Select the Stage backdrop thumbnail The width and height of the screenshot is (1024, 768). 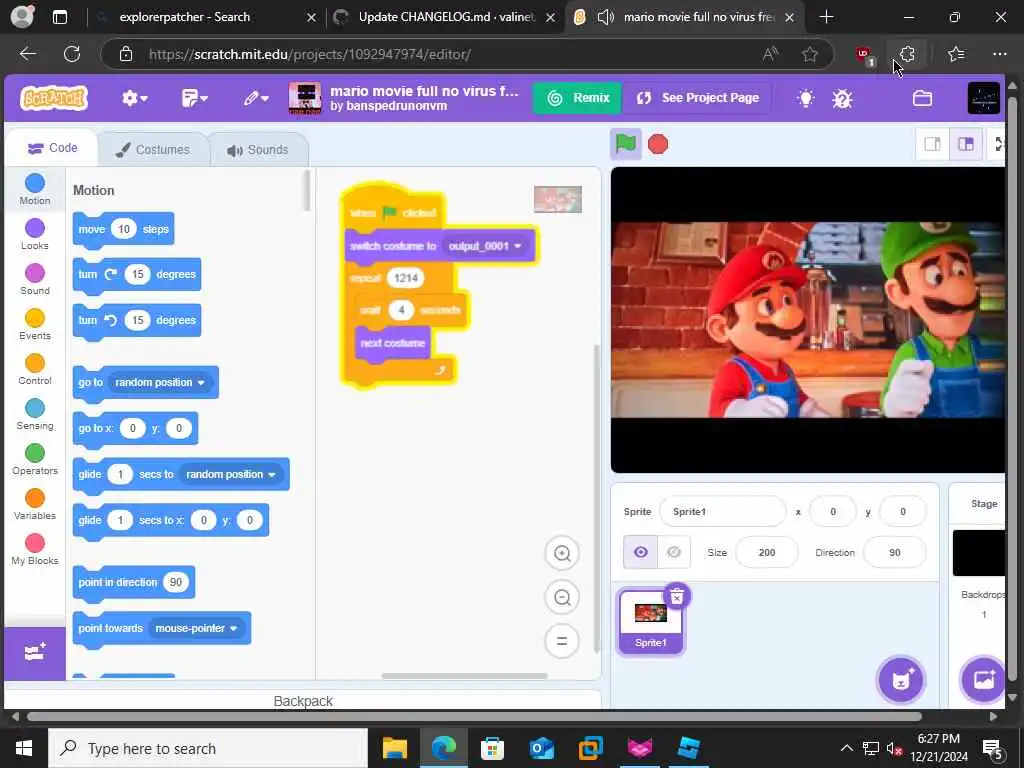(979, 552)
